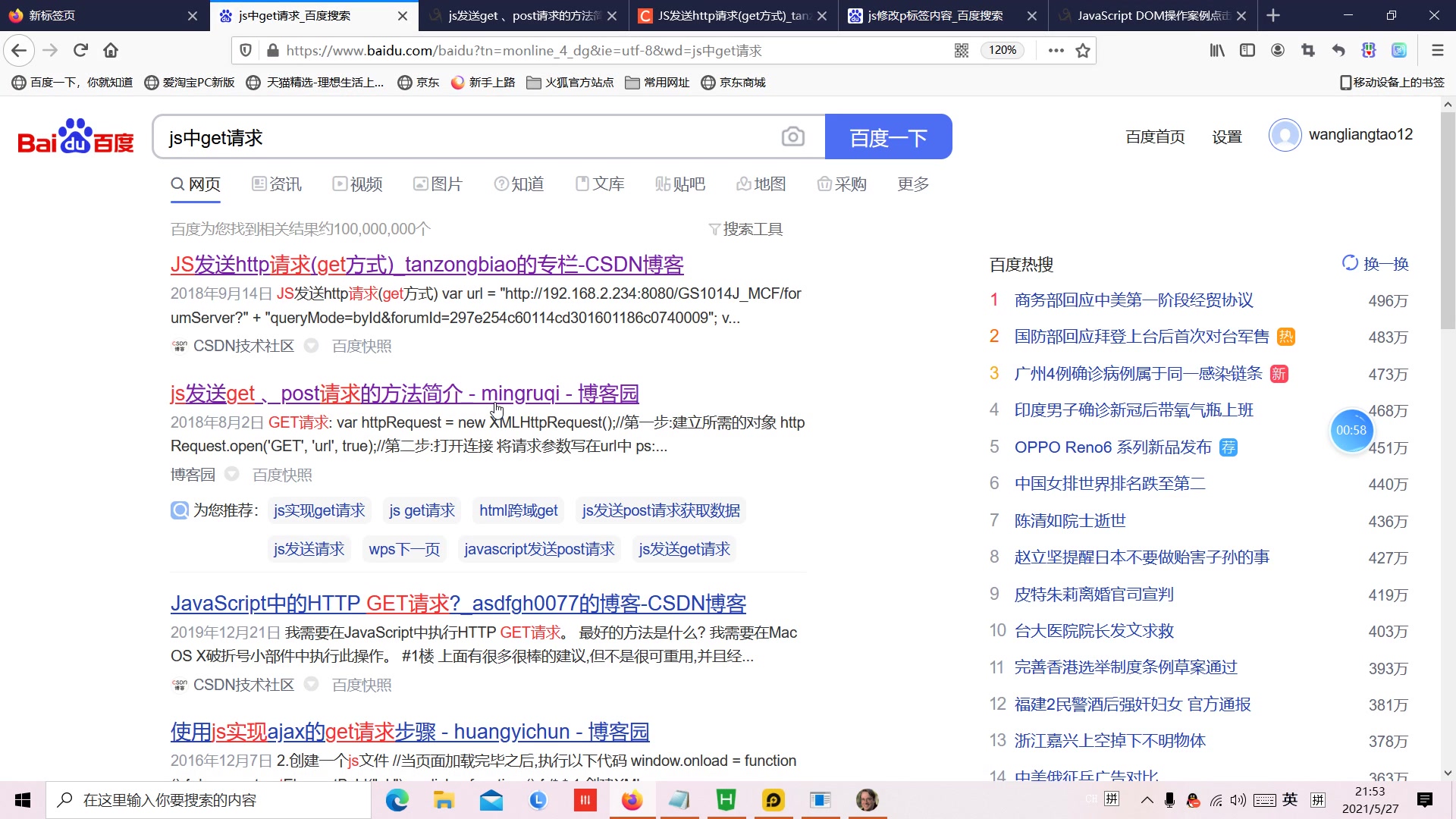Open Firefox library icon
1456x819 pixels.
[1217, 50]
